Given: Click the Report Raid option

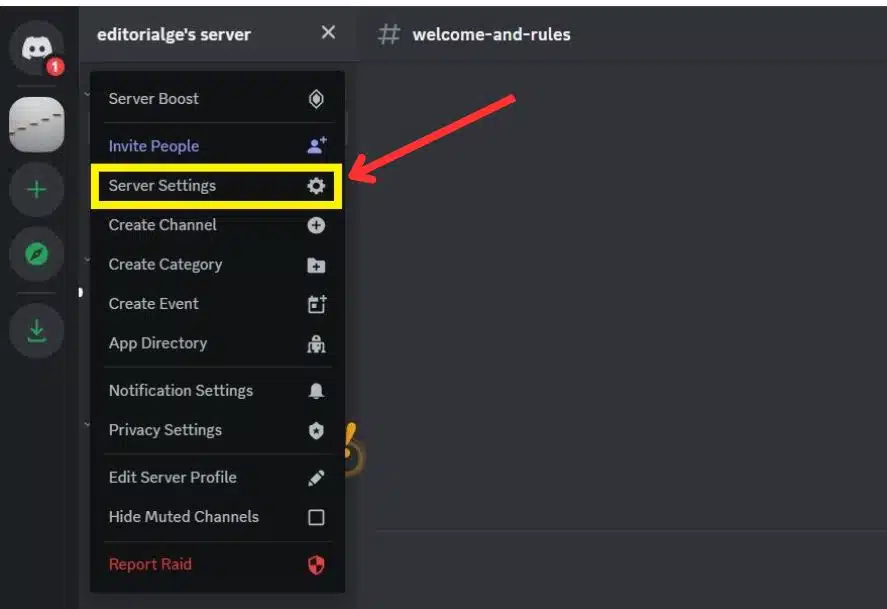Looking at the screenshot, I should point(148,563).
